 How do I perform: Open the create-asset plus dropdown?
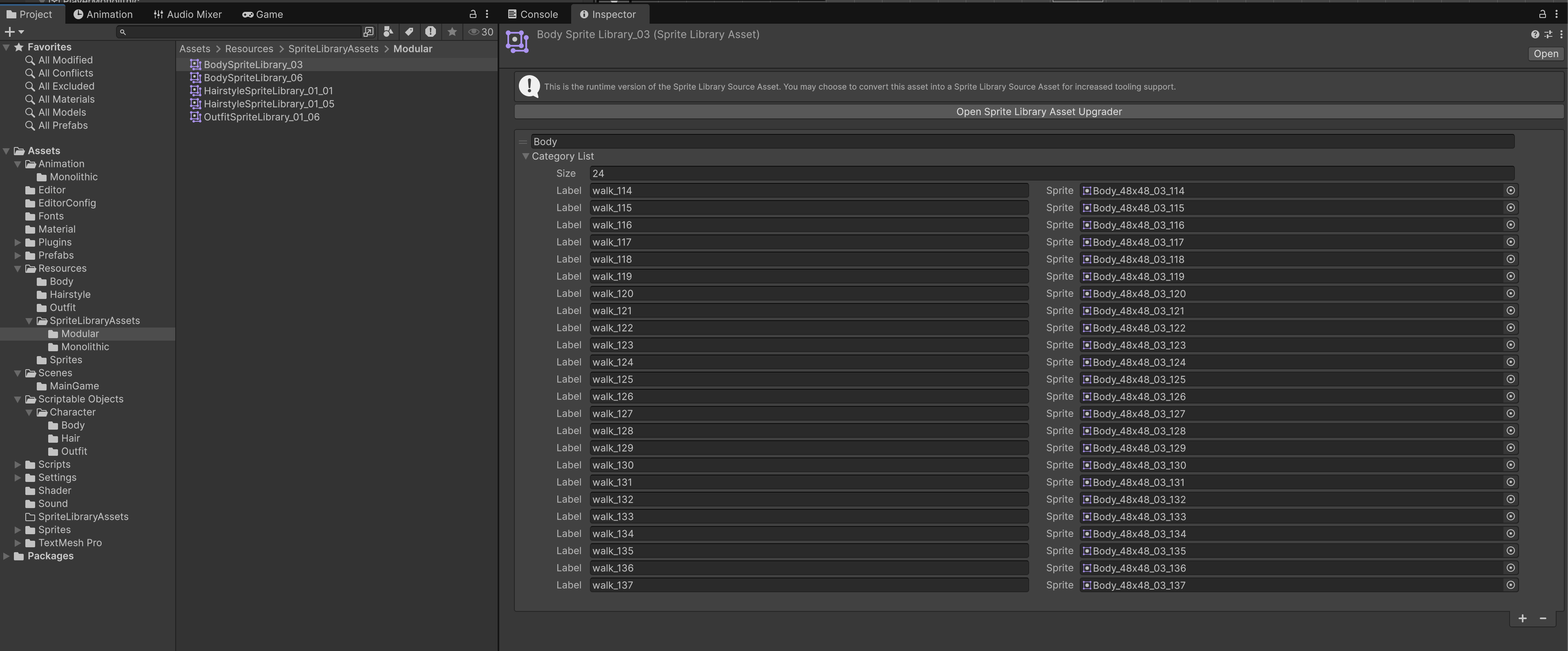point(13,31)
